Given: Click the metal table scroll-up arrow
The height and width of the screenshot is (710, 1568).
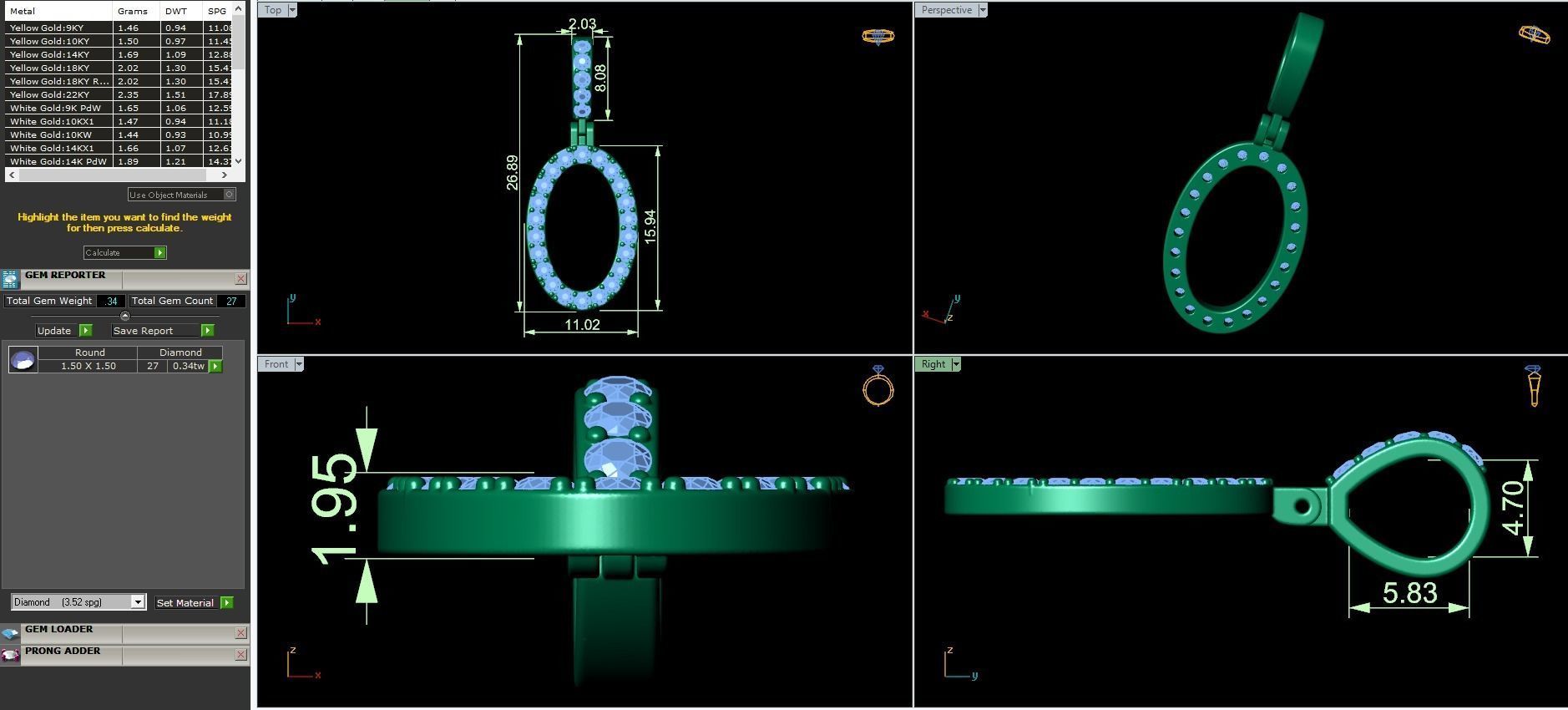Looking at the screenshot, I should pos(239,8).
